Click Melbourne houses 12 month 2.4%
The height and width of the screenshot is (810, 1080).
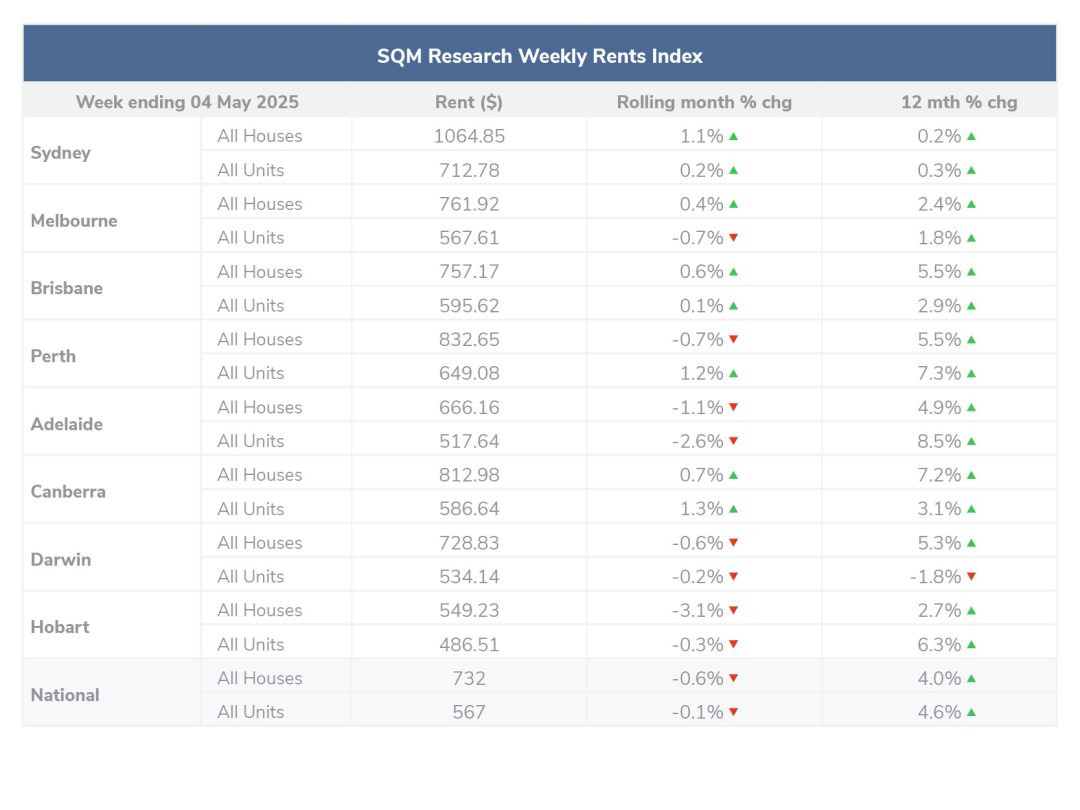click(x=939, y=204)
